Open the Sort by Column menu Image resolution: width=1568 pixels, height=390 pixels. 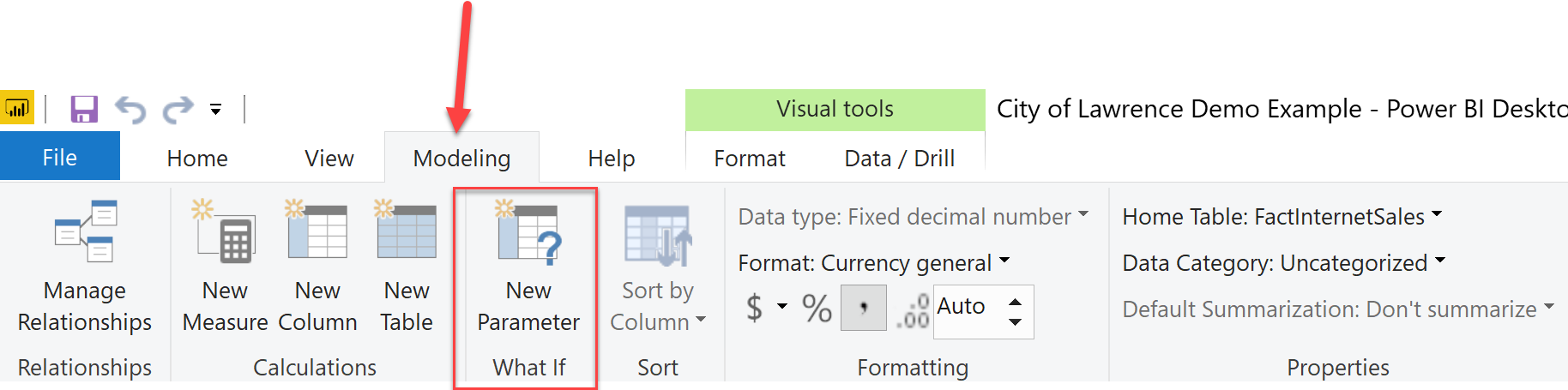pyautogui.click(x=658, y=267)
